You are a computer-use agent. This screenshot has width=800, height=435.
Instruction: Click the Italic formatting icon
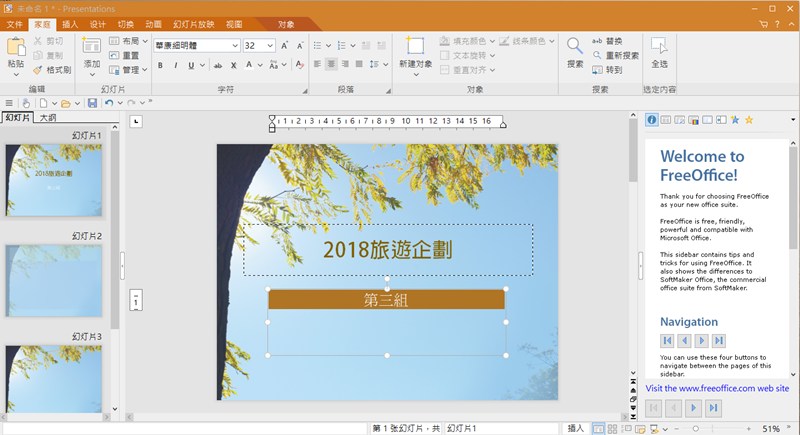176,65
